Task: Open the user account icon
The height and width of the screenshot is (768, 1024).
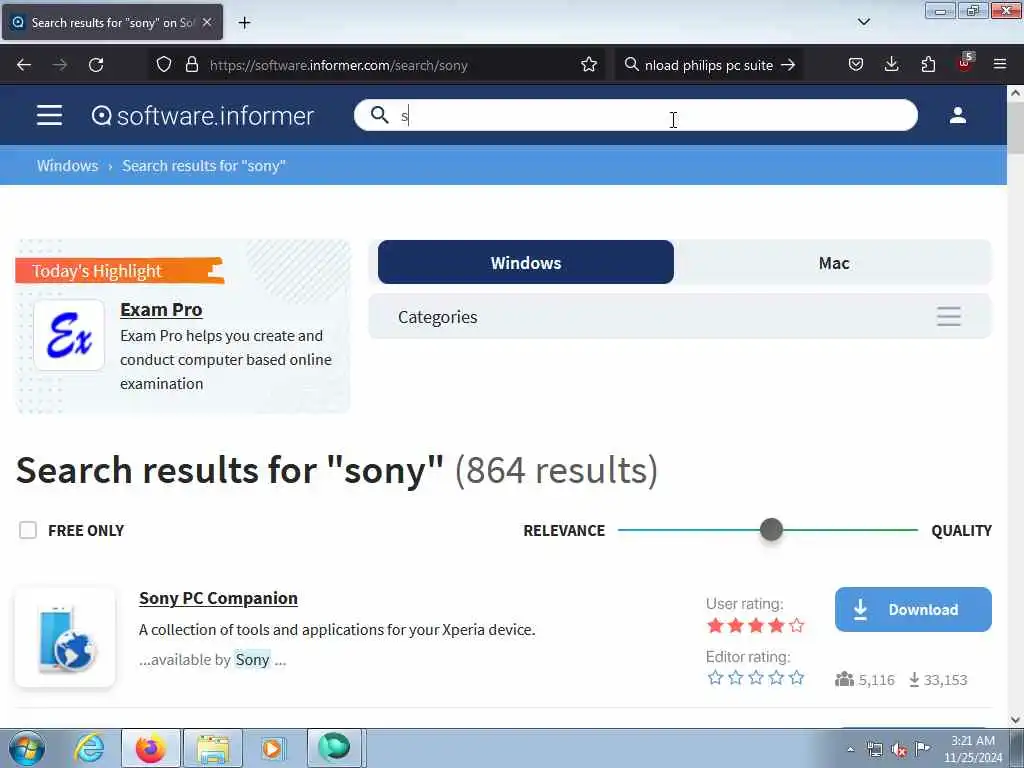Action: (x=957, y=115)
